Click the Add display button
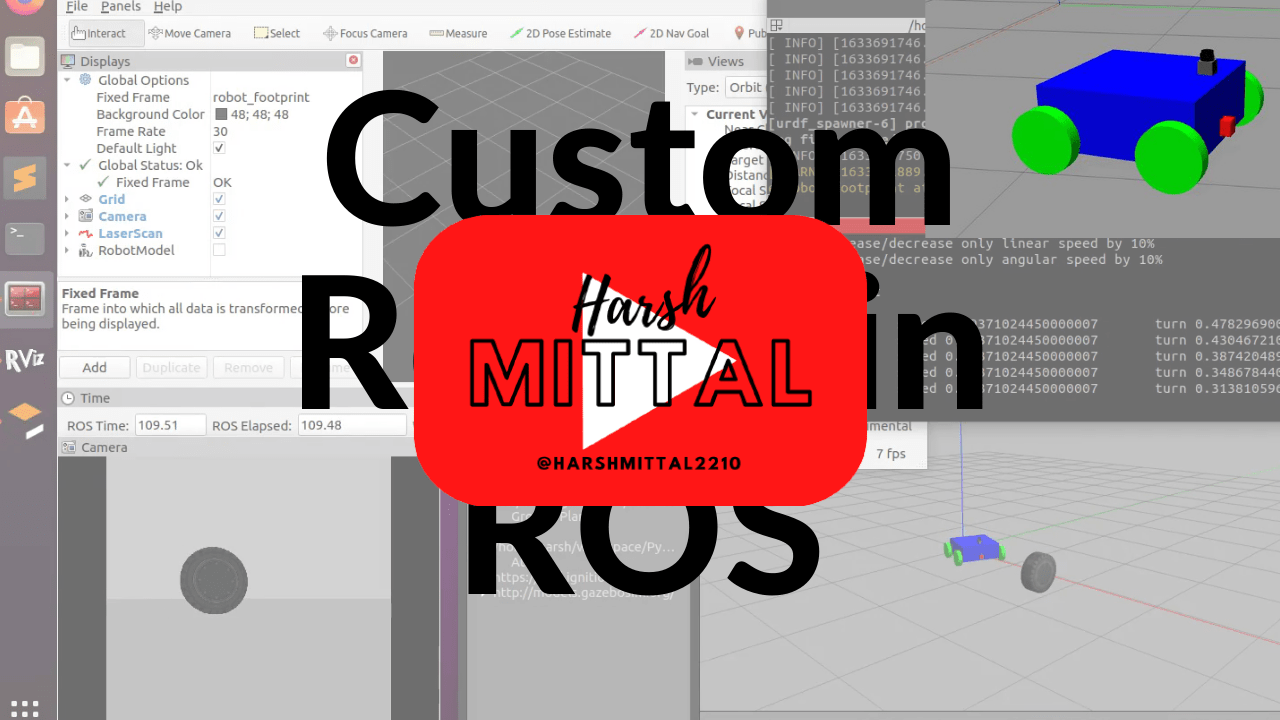Viewport: 1280px width, 720px height. click(x=95, y=367)
